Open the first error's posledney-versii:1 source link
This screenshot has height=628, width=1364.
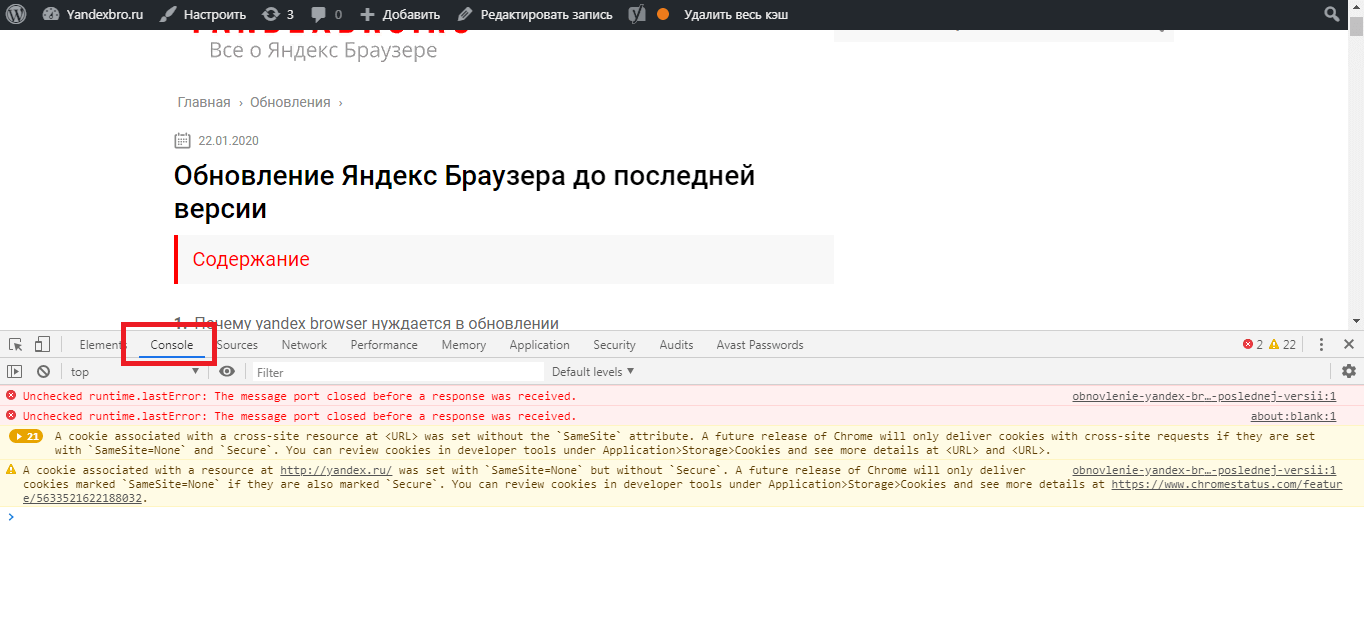point(1204,396)
